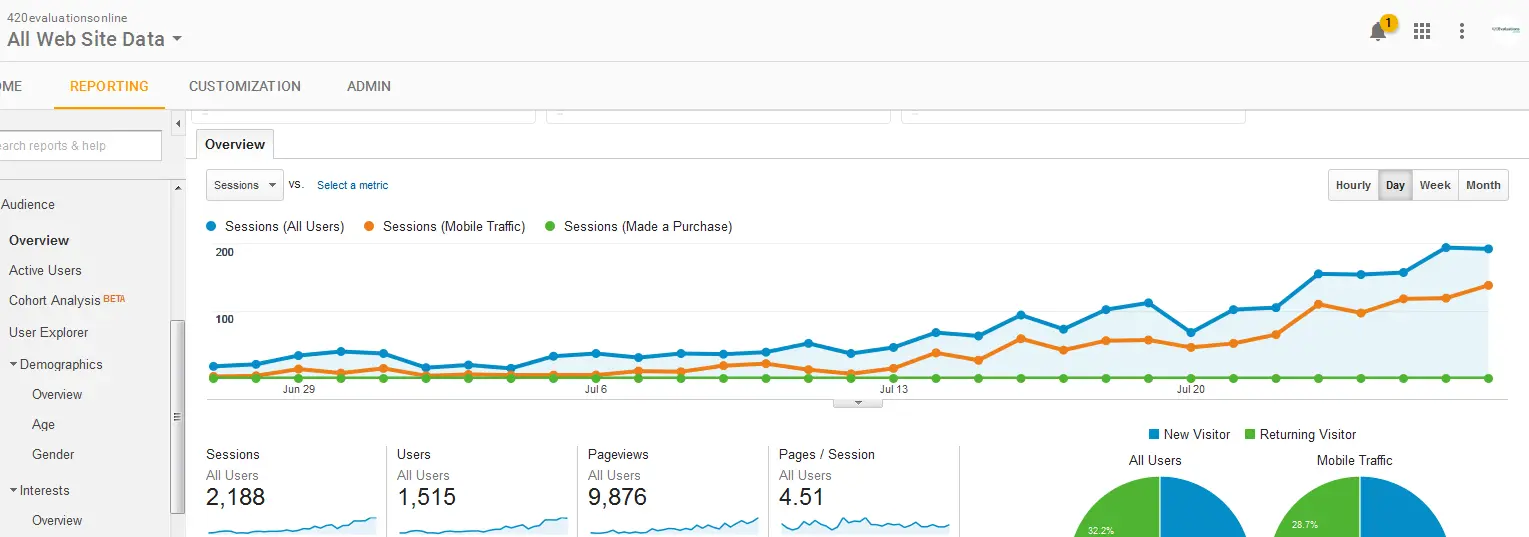Set chart granularity to Hourly
The height and width of the screenshot is (537, 1529).
pos(1353,185)
